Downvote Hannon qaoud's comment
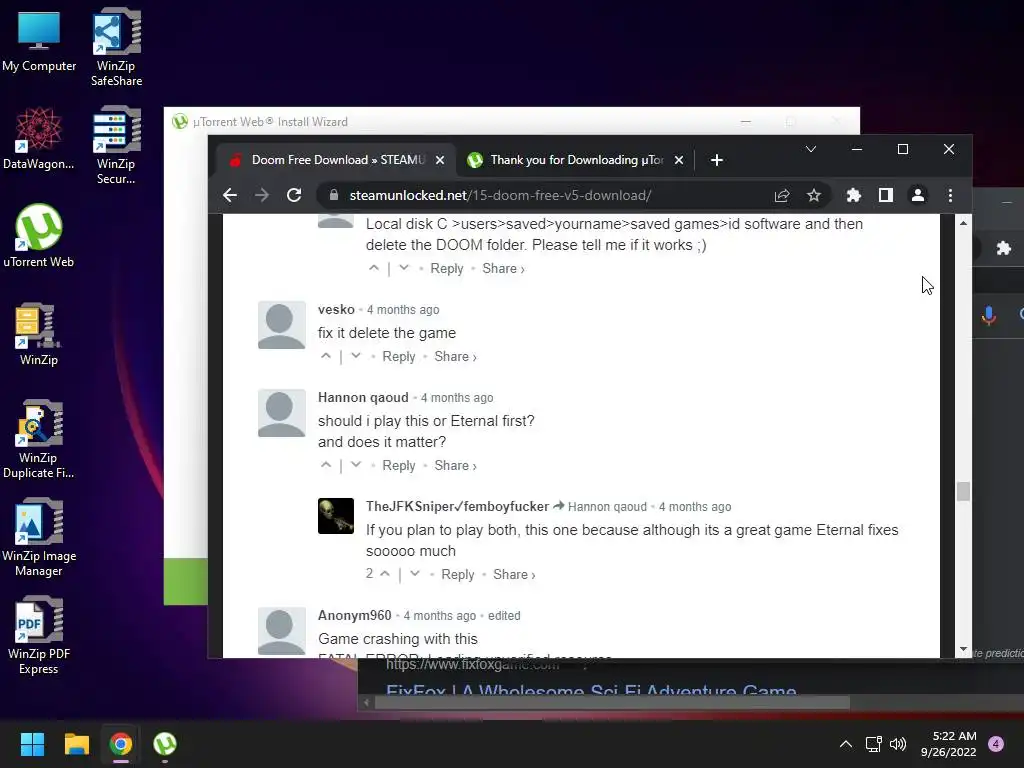This screenshot has width=1024, height=768. tap(356, 466)
